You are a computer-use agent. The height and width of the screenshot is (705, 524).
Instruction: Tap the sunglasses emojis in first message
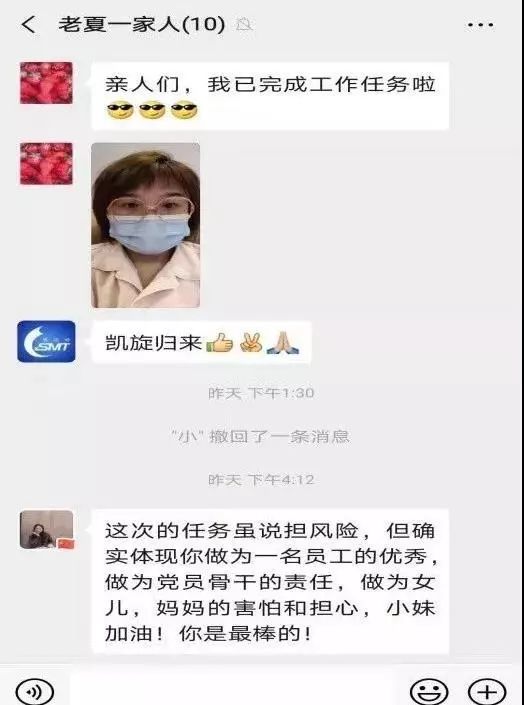pos(152,111)
